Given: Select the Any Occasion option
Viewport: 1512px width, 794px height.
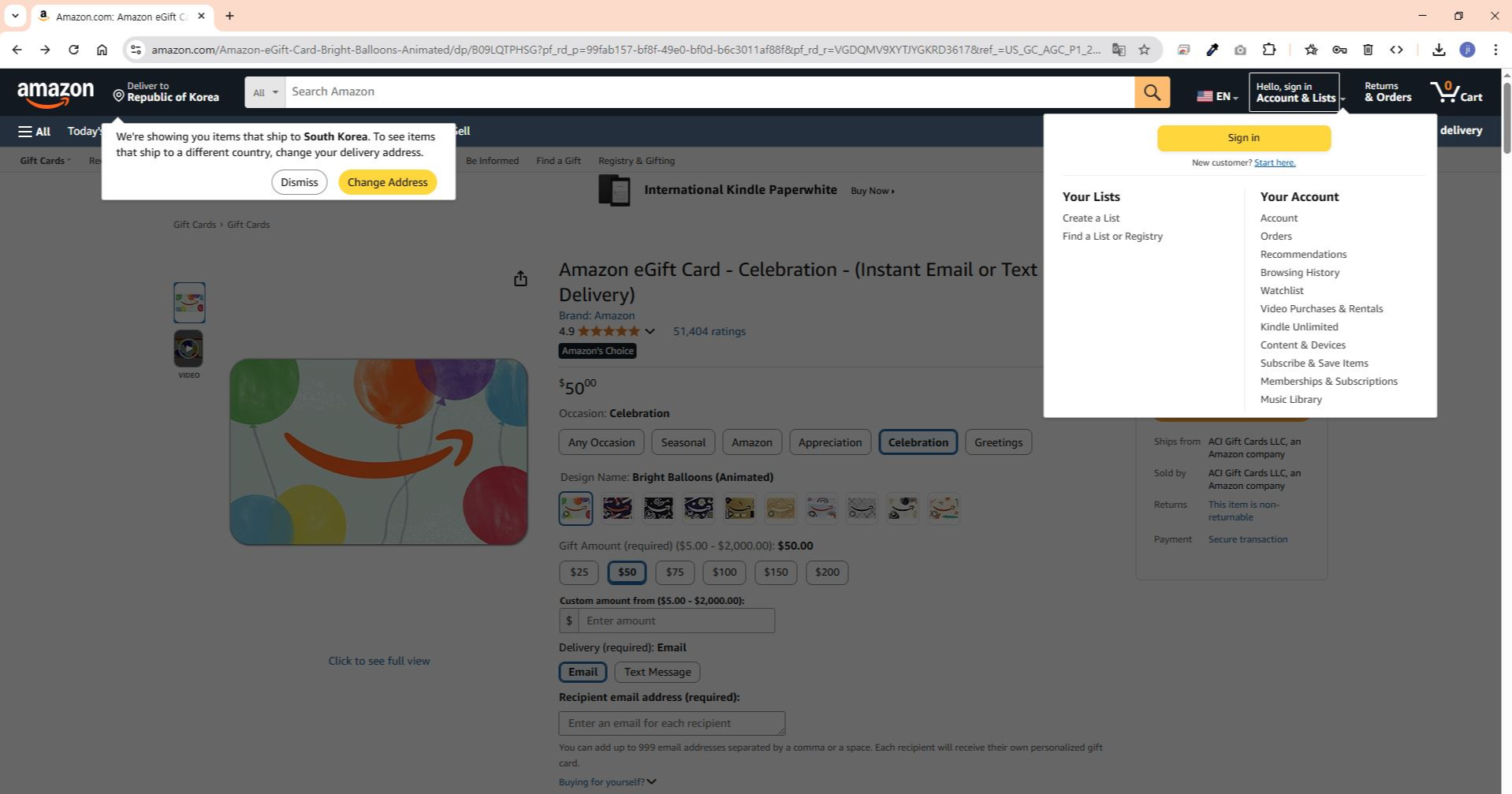Looking at the screenshot, I should 601,442.
